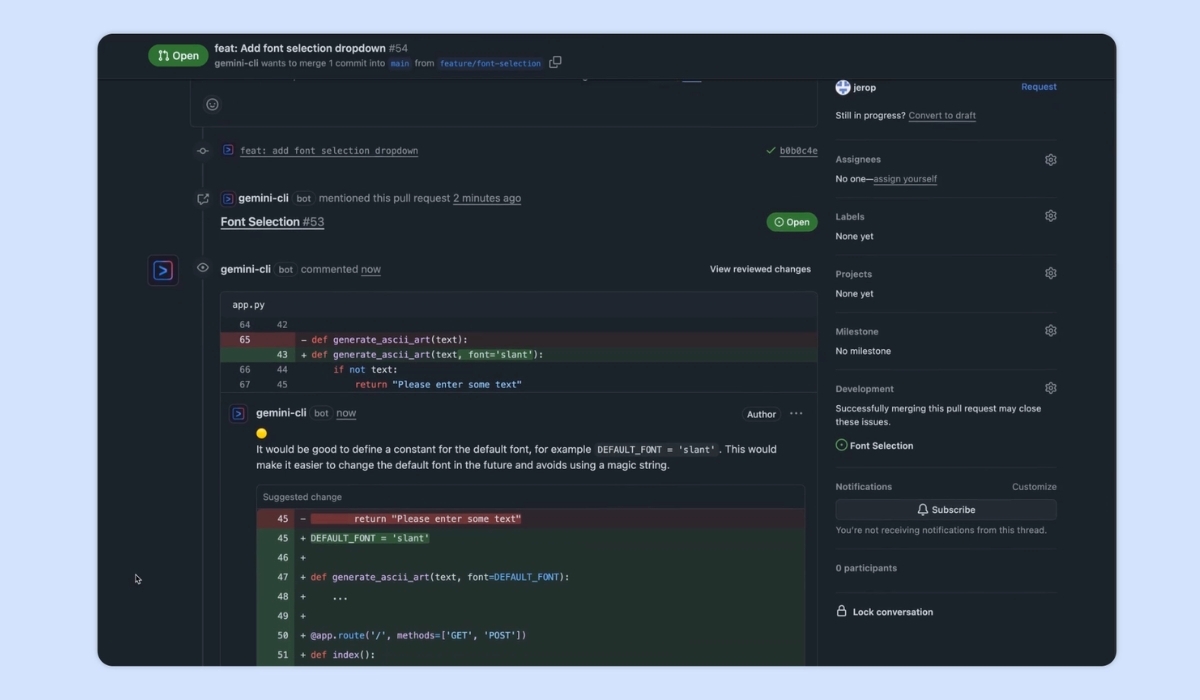Screen dimensions: 1200x700
Task: Add a reaction with the smiley icon
Action: [212, 104]
